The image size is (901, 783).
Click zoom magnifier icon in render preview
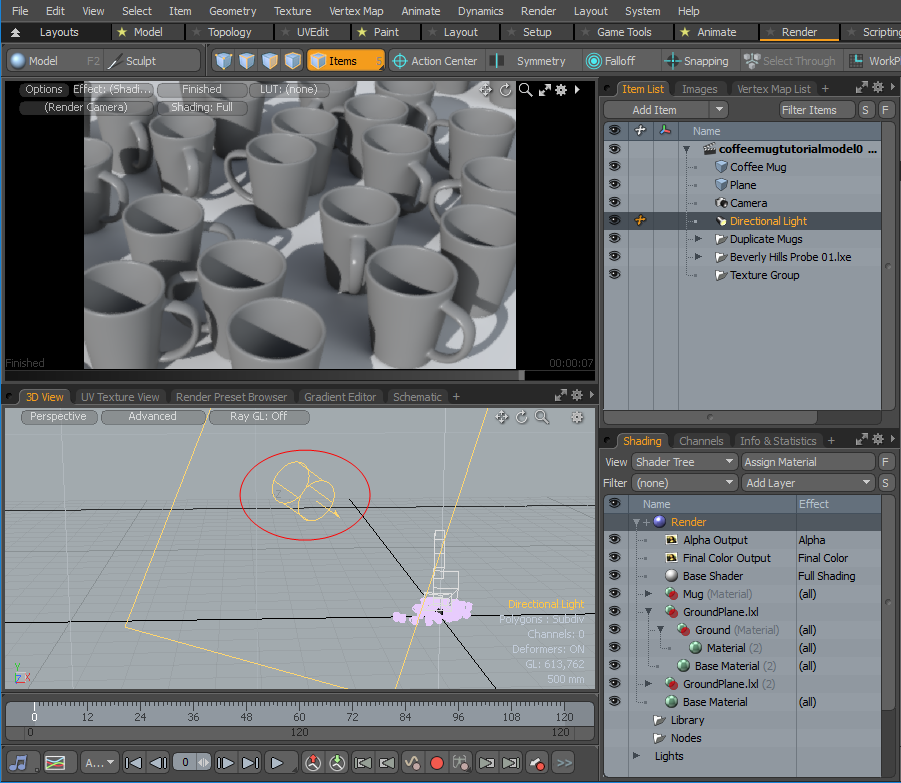pyautogui.click(x=524, y=90)
